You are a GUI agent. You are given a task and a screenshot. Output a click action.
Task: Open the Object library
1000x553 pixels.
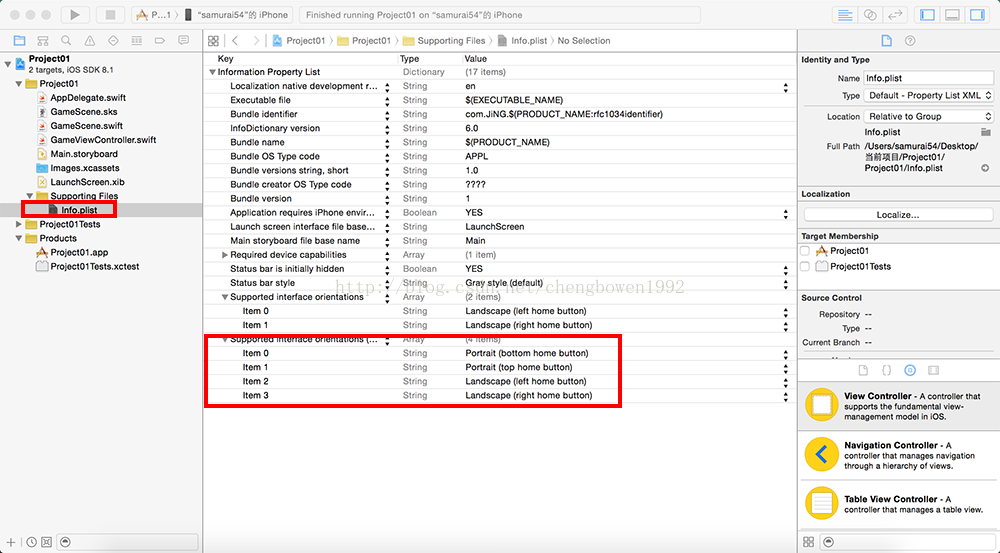[x=910, y=371]
